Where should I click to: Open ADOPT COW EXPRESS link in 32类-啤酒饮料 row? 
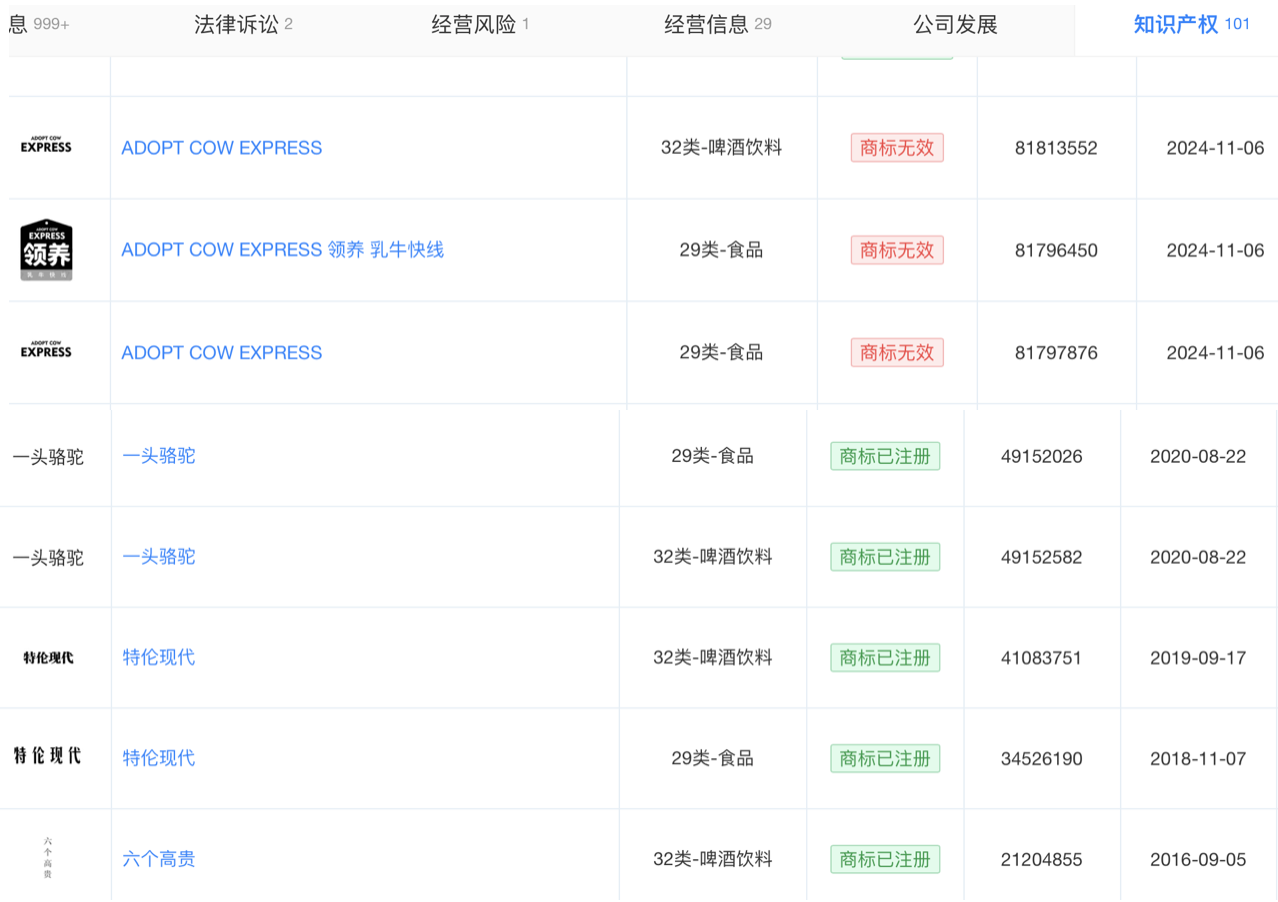point(221,148)
